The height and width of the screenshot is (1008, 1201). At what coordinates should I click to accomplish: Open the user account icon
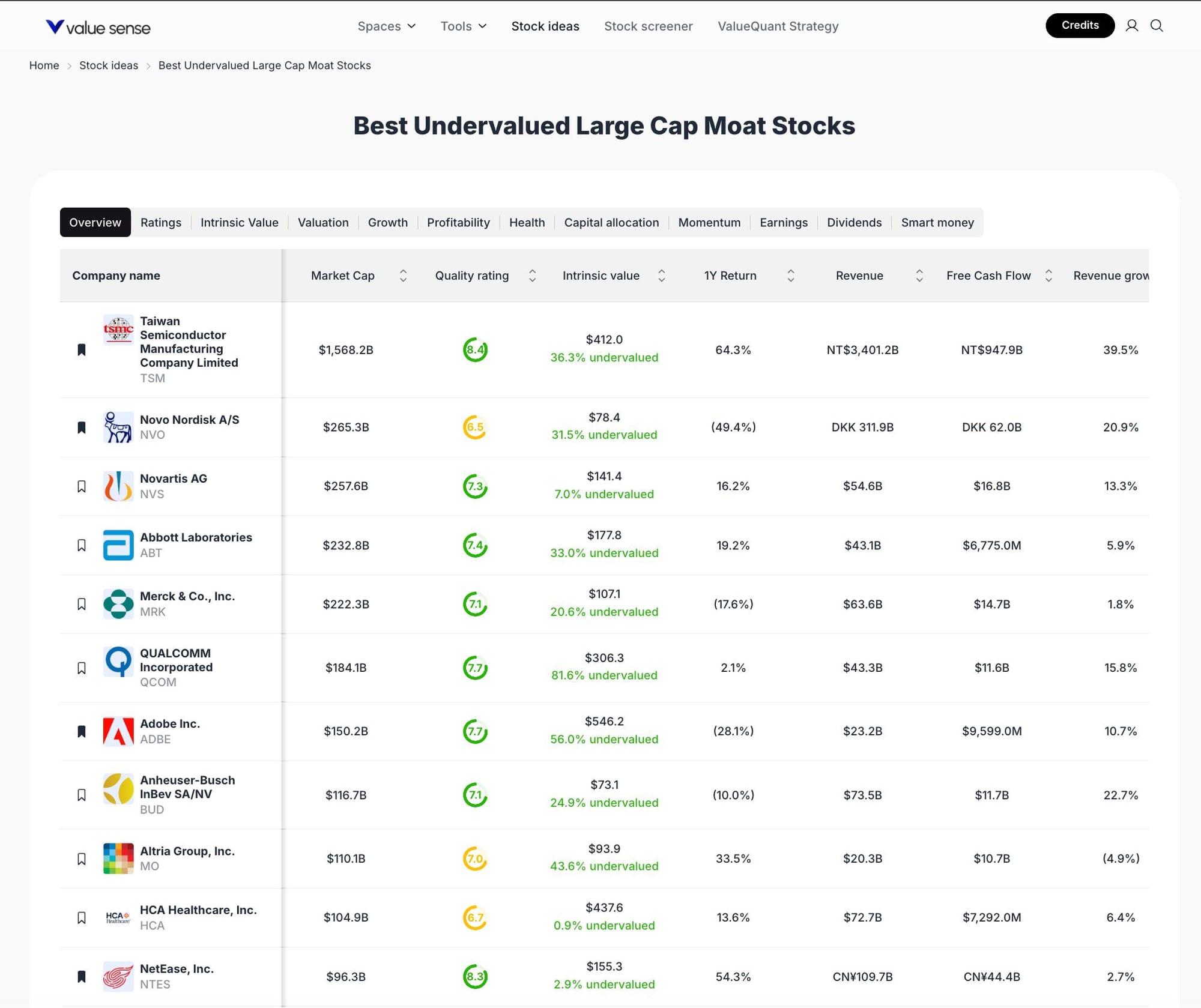point(1131,26)
